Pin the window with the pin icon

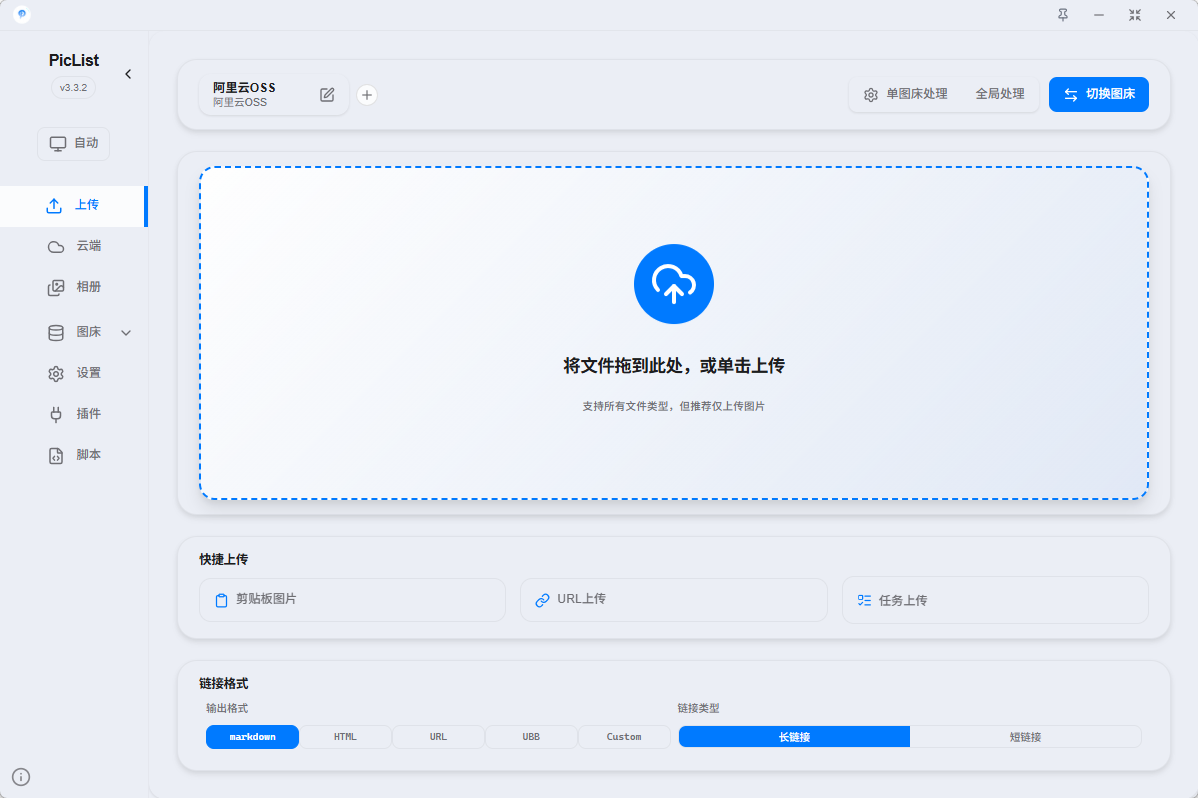1062,15
